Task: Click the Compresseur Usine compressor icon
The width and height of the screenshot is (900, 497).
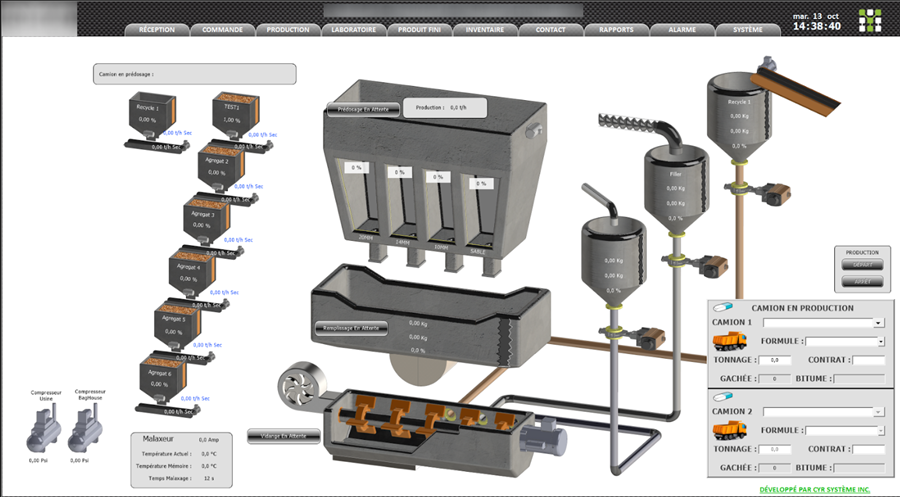Action: point(40,434)
